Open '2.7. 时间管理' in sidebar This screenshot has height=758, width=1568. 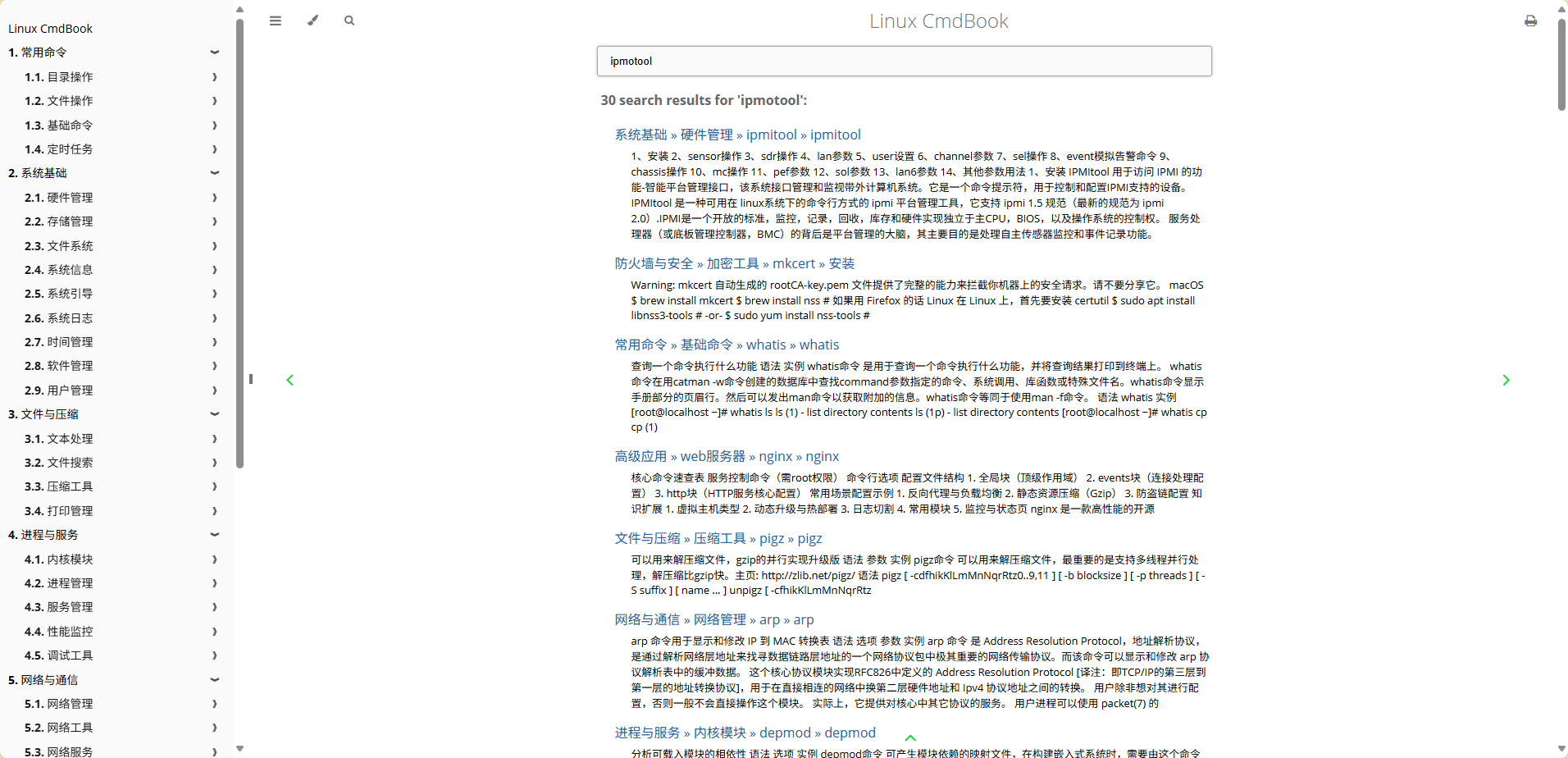pos(59,342)
